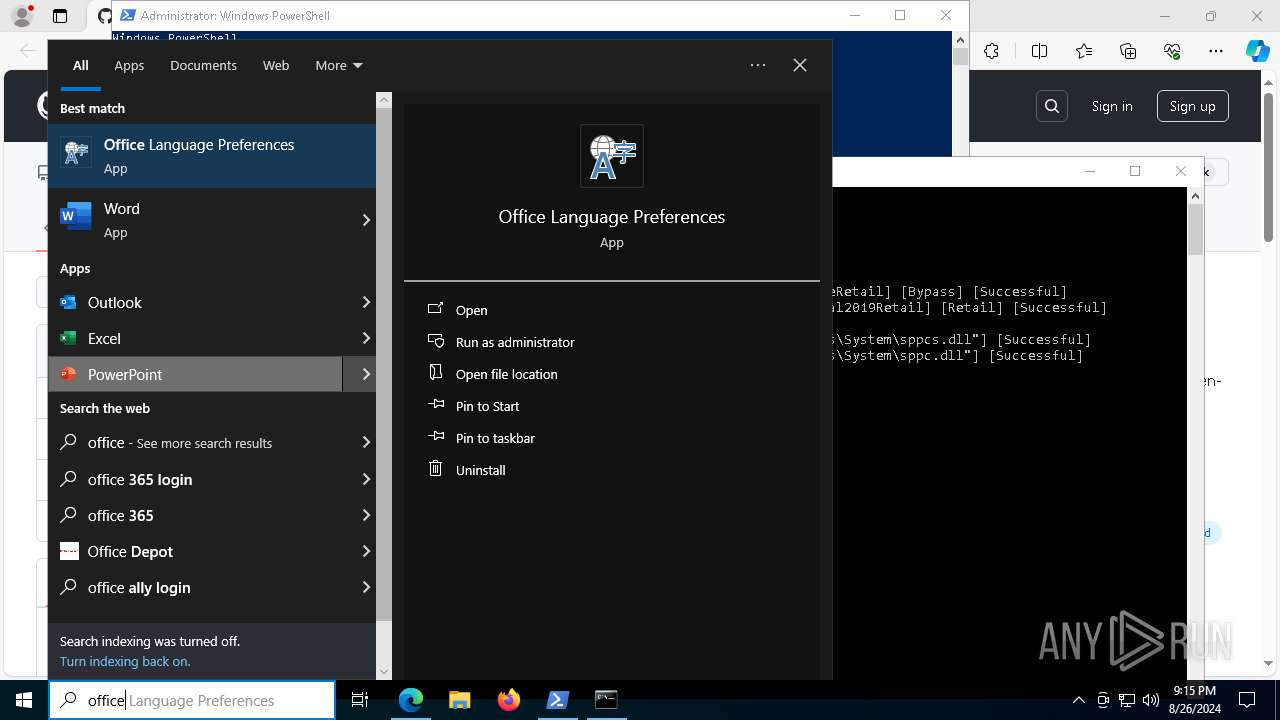Click the Office Depot logo icon
The height and width of the screenshot is (720, 1280).
click(69, 551)
